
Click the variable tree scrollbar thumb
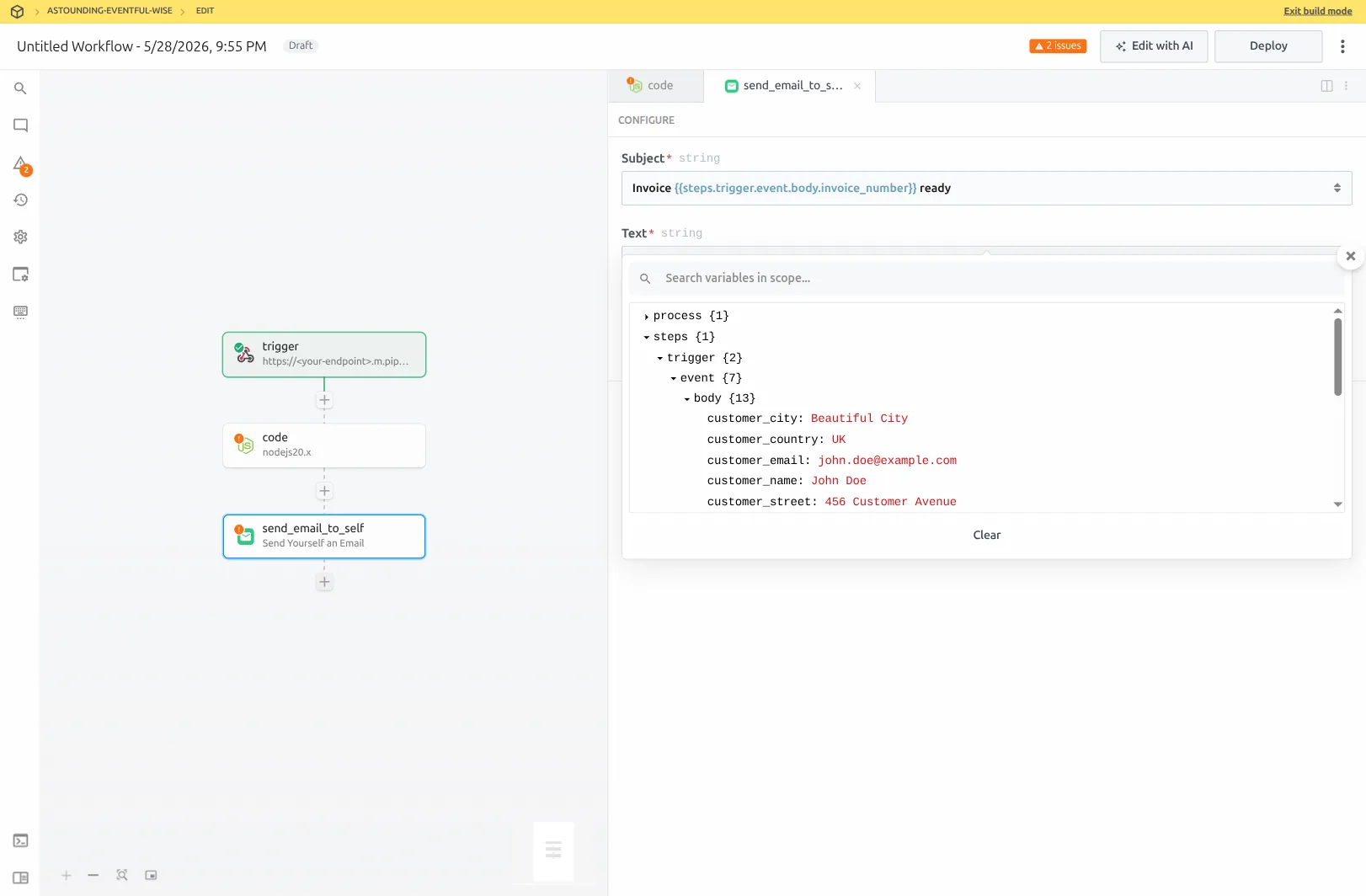click(x=1337, y=357)
